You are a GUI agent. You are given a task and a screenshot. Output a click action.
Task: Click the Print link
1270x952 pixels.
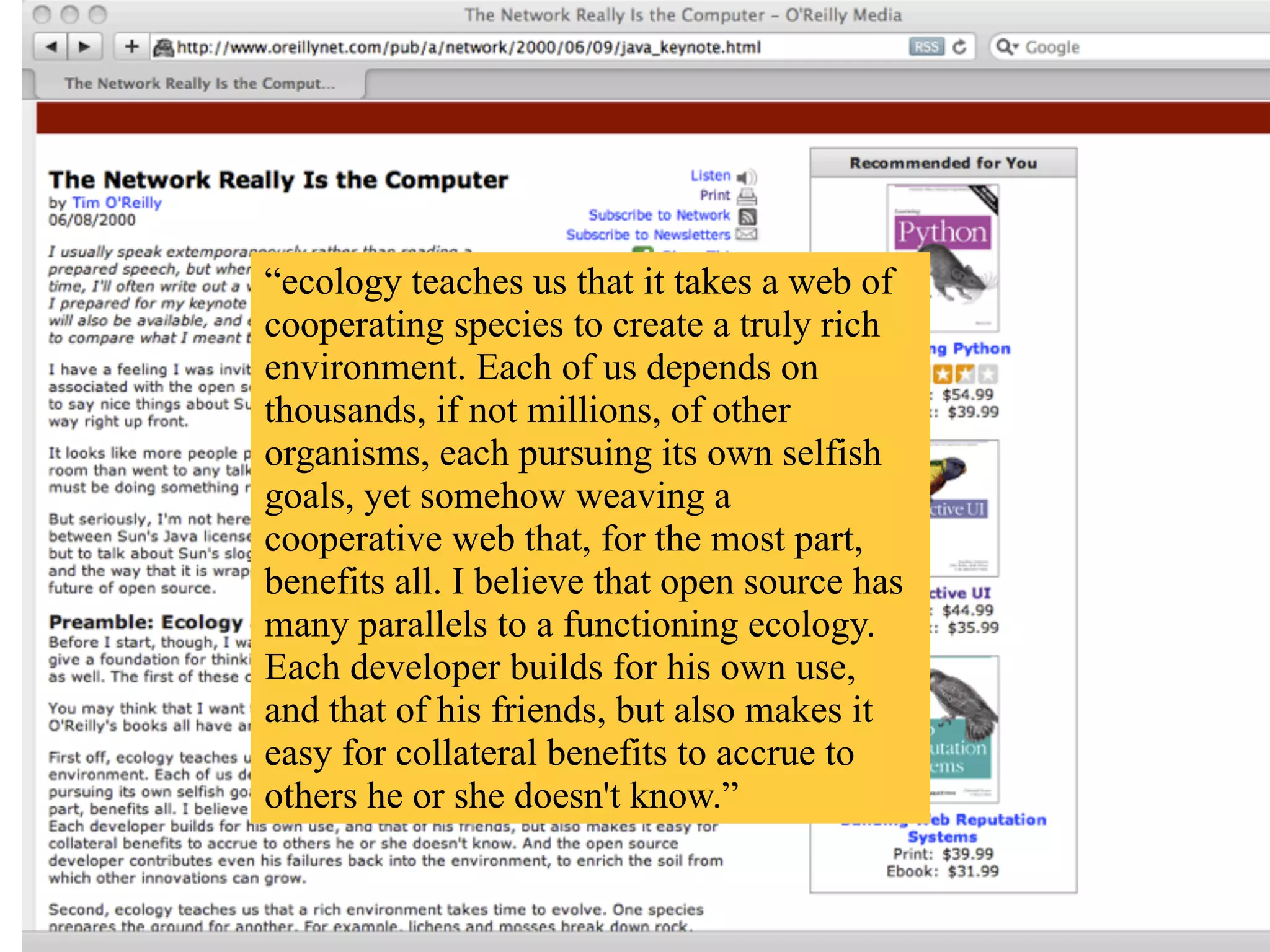[x=715, y=195]
